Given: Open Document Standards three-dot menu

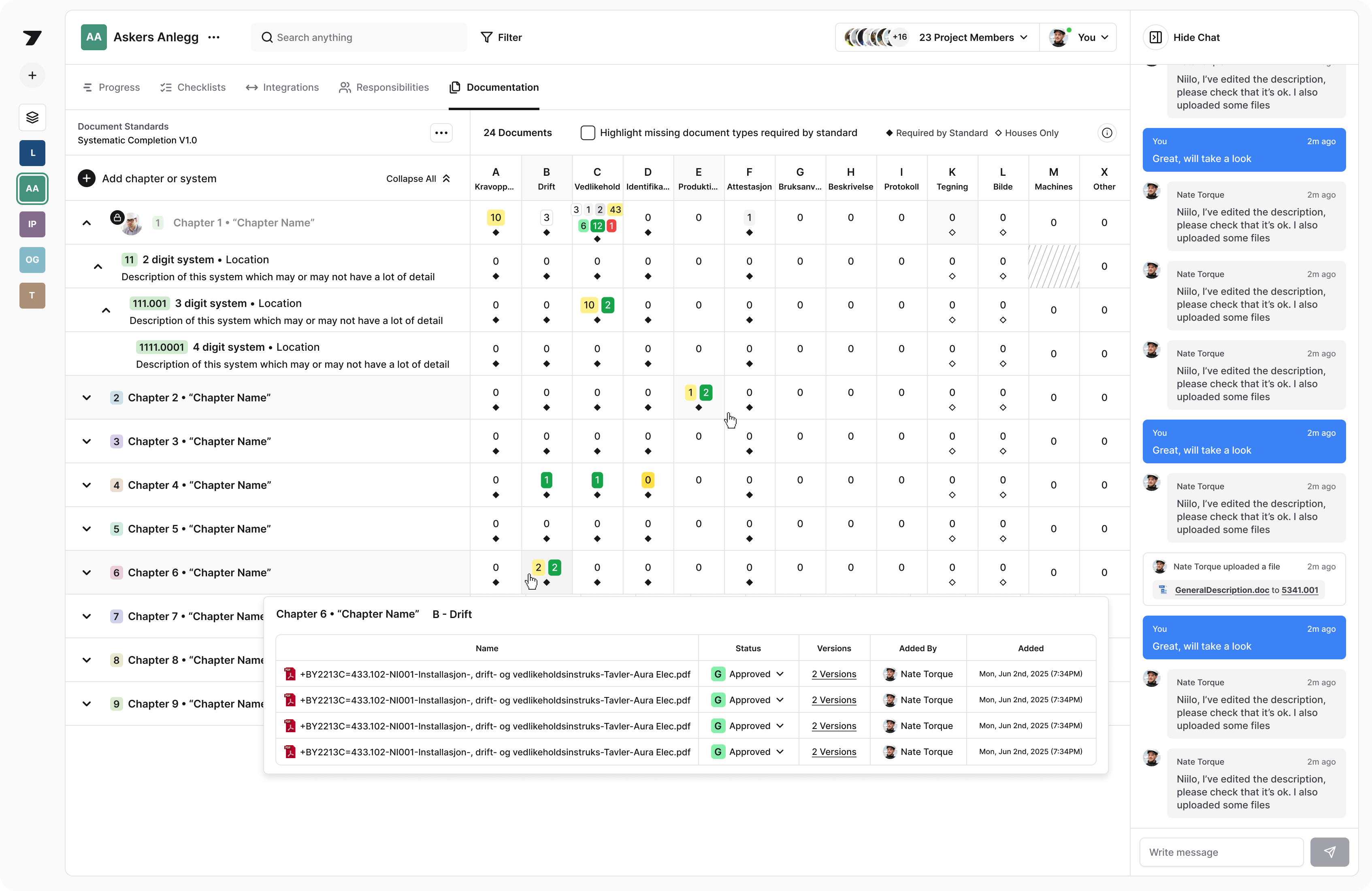Looking at the screenshot, I should point(441,133).
